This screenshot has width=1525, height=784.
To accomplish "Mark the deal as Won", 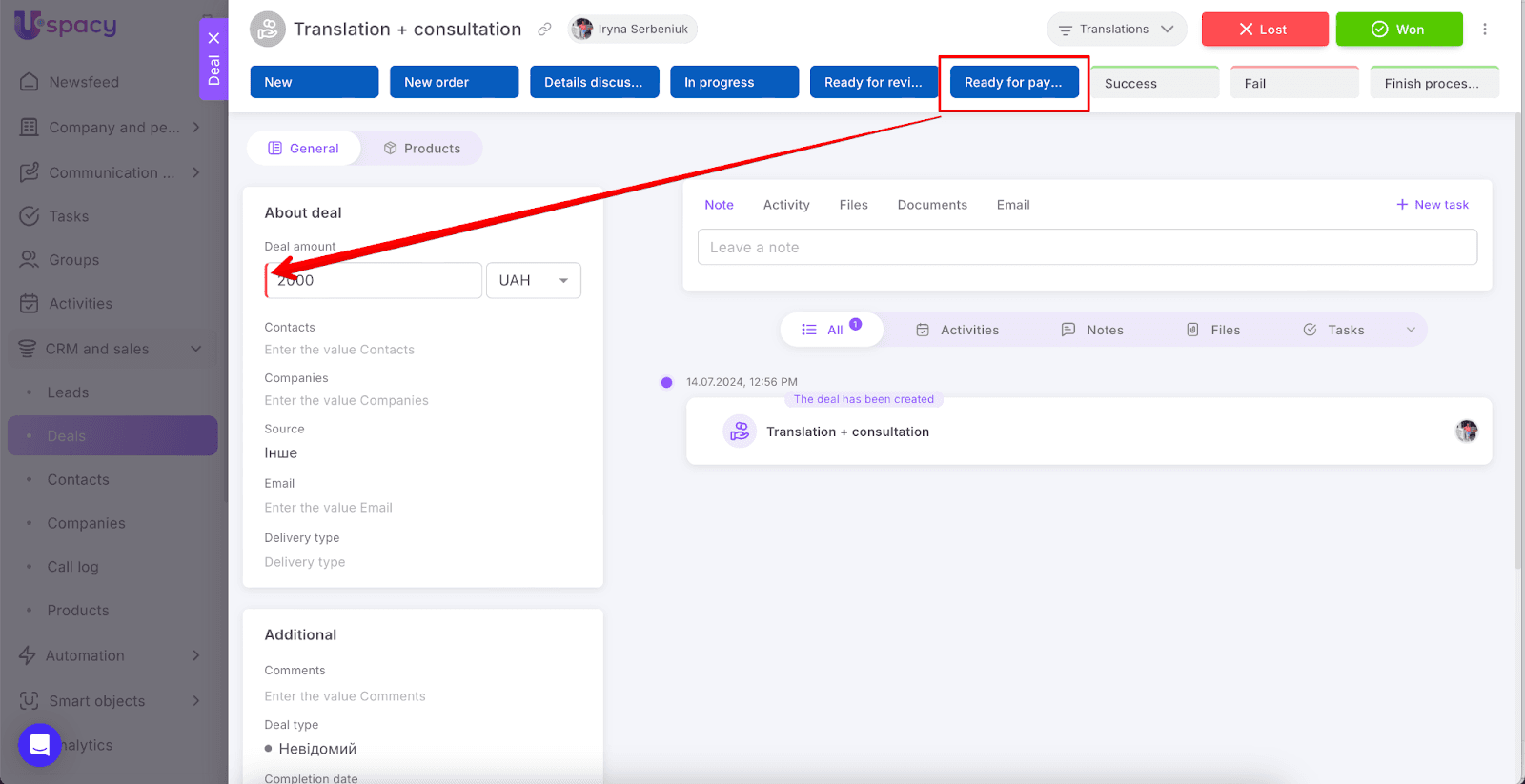I will click(1398, 30).
